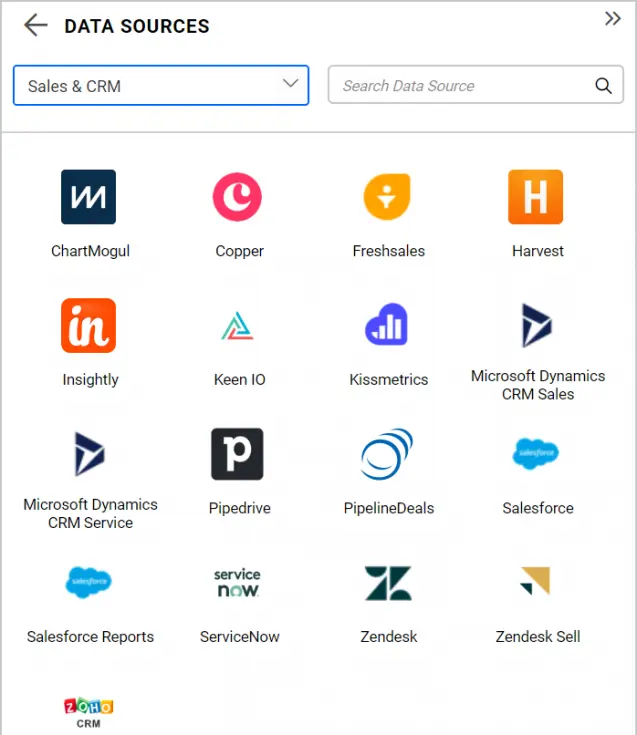Image resolution: width=637 pixels, height=735 pixels.
Task: Click the Salesforce data source icon
Action: coord(537,454)
